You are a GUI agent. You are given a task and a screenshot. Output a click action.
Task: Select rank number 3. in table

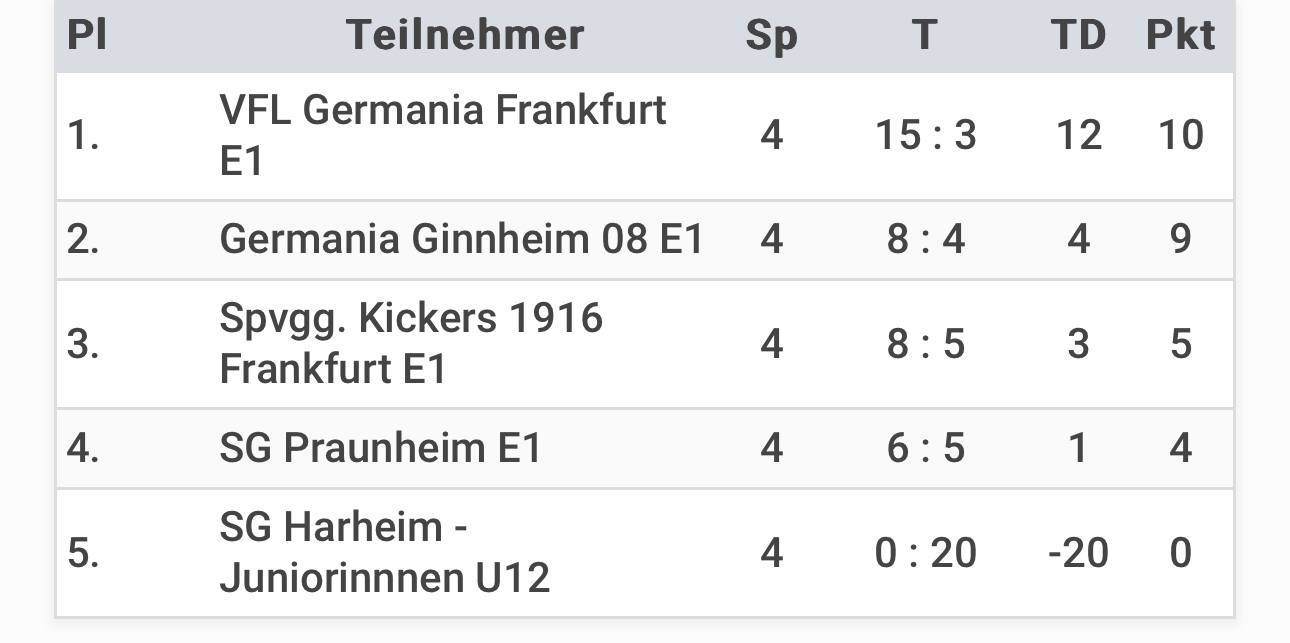tap(83, 343)
